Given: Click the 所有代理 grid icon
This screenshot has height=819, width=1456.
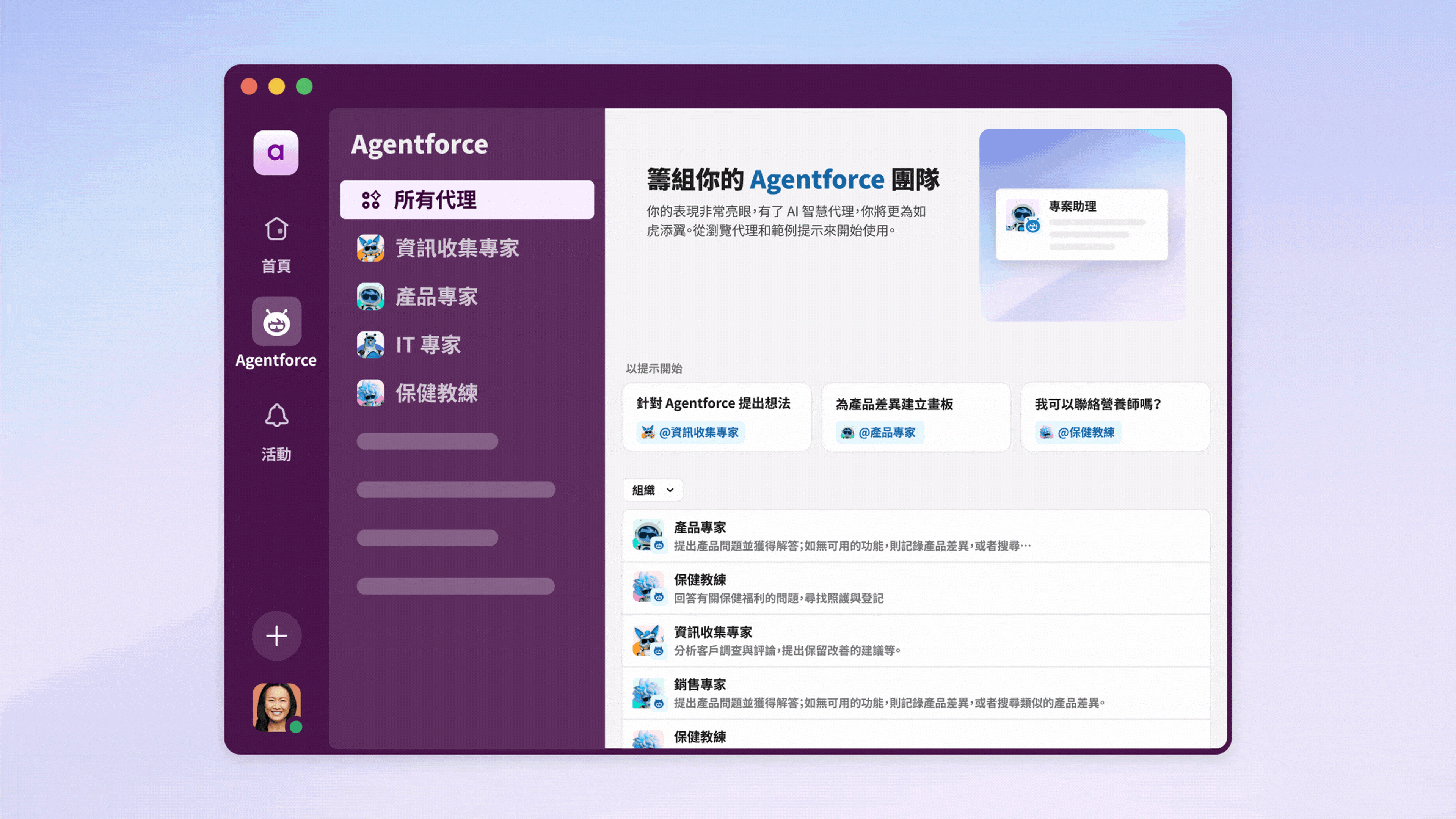Looking at the screenshot, I should [371, 200].
